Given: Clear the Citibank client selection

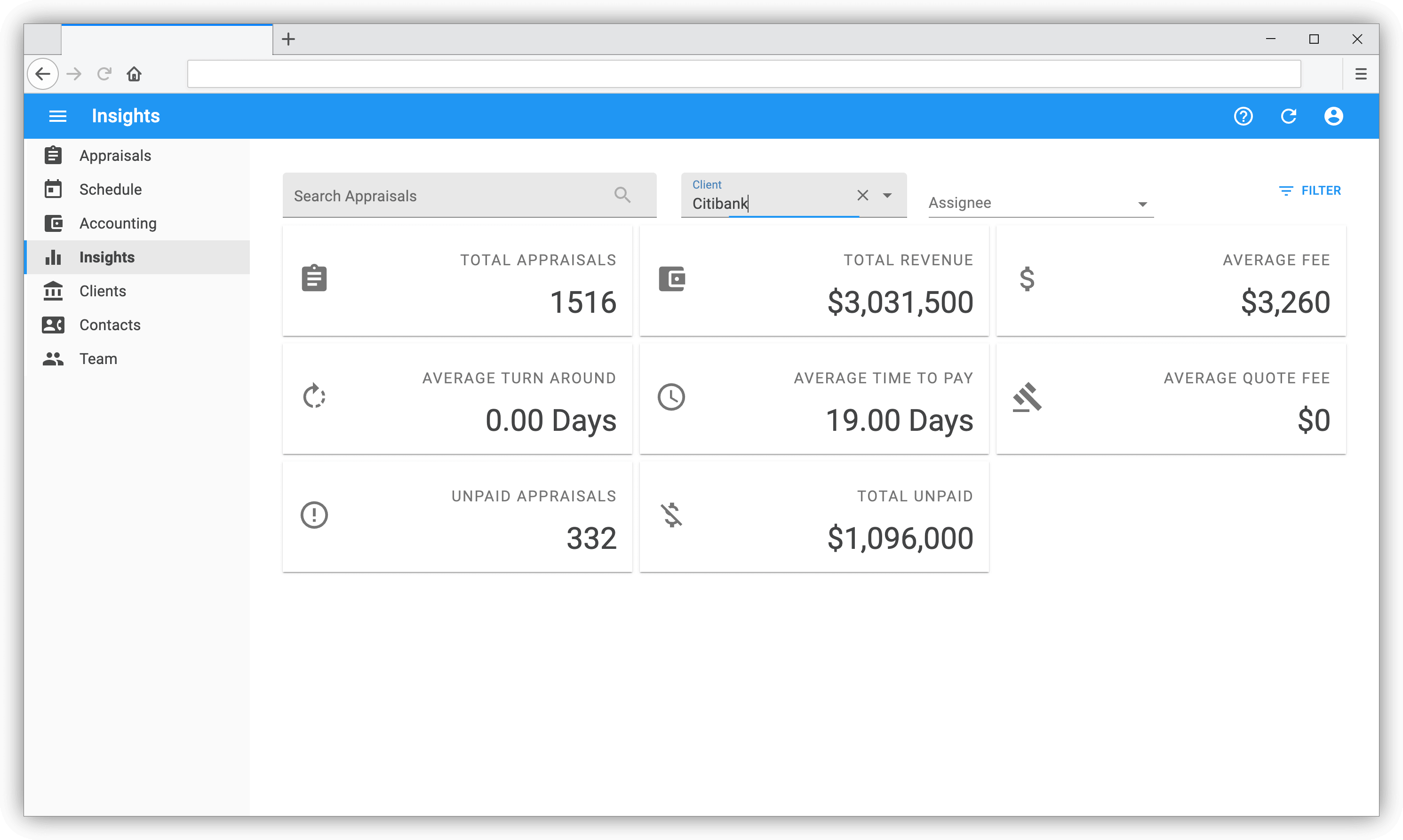Looking at the screenshot, I should (x=862, y=195).
